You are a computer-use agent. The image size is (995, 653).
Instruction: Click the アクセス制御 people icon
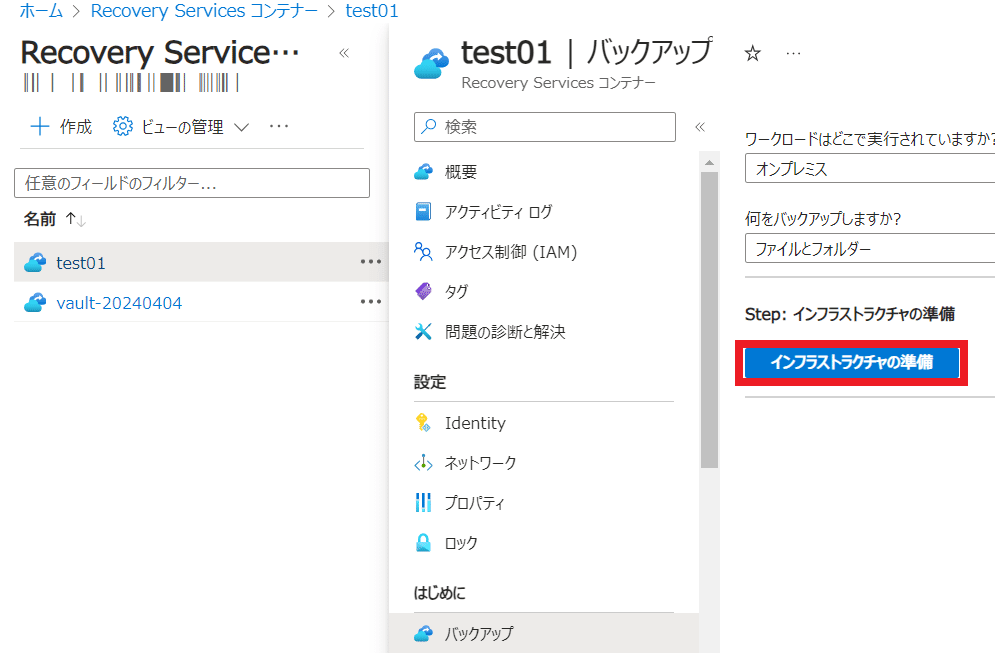[423, 251]
